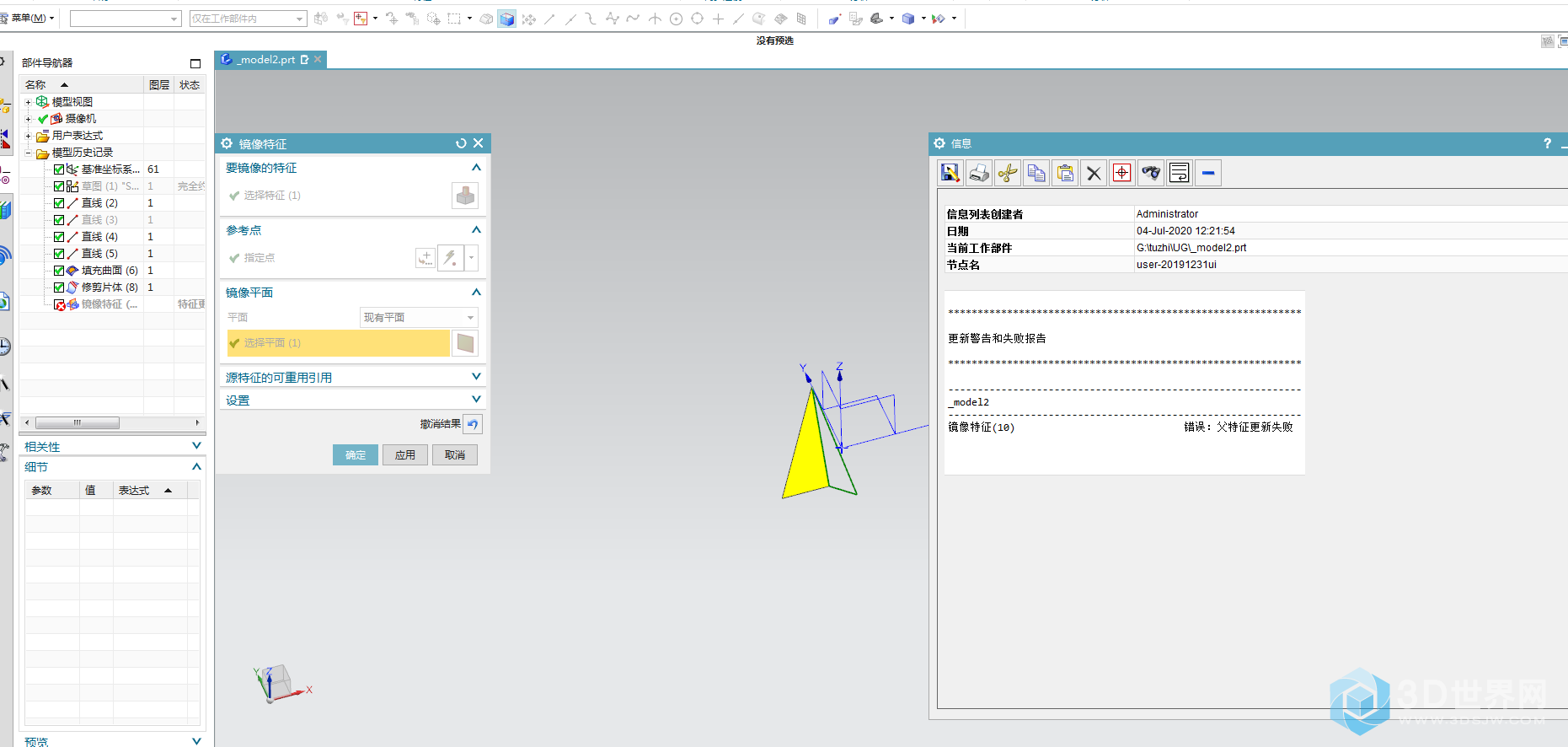Open the 菜单(M) menu
This screenshot has height=747, width=1568.
29,18
